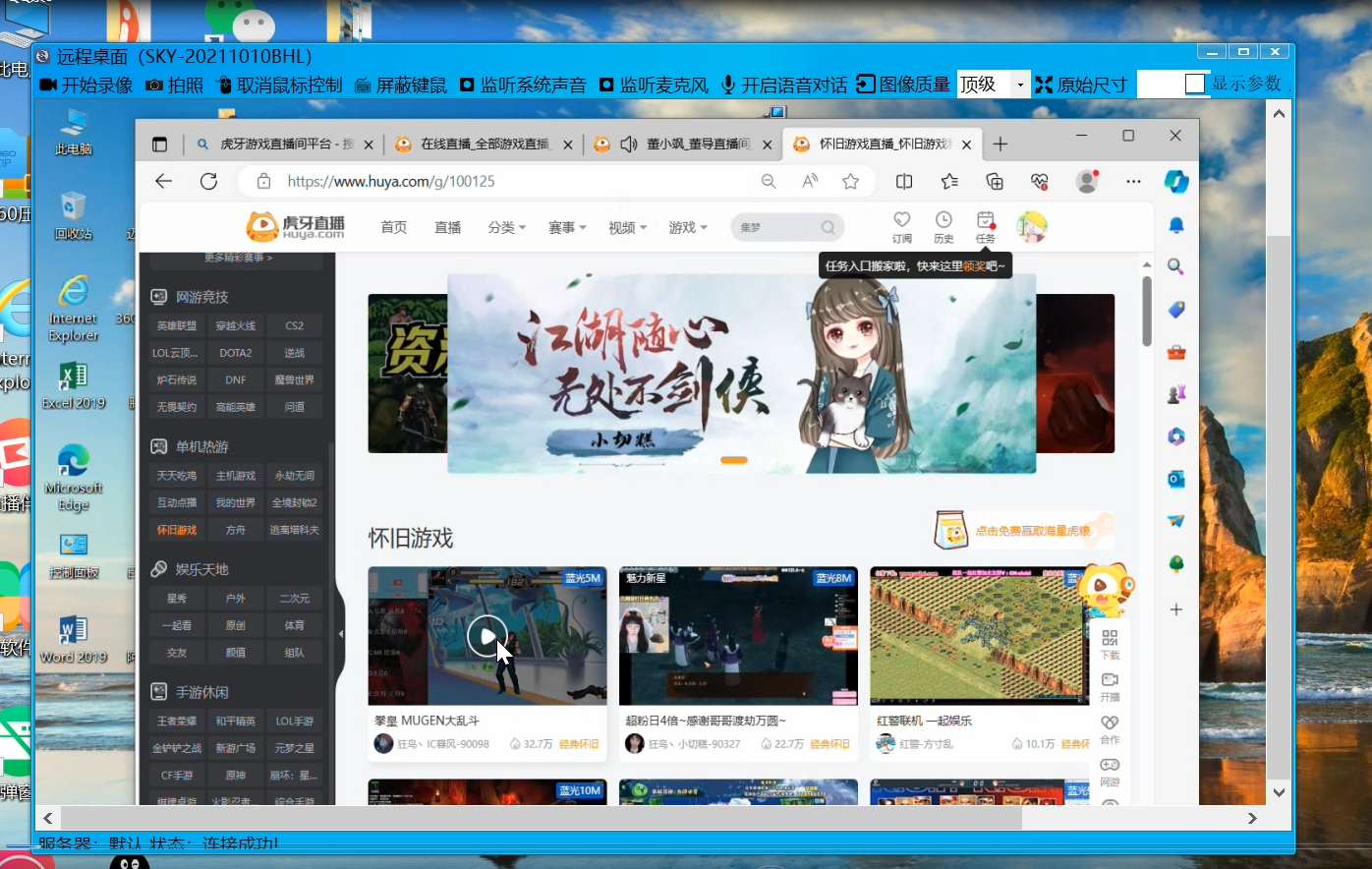This screenshot has height=869, width=1372.
Task: Switch to the 在线直播_全部游戏直播 tab
Action: (484, 145)
